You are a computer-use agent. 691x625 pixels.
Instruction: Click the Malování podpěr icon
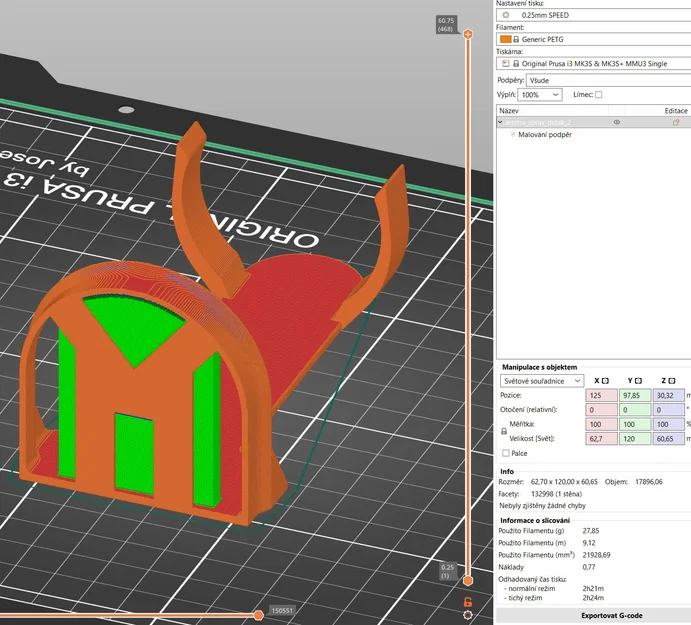coord(513,134)
